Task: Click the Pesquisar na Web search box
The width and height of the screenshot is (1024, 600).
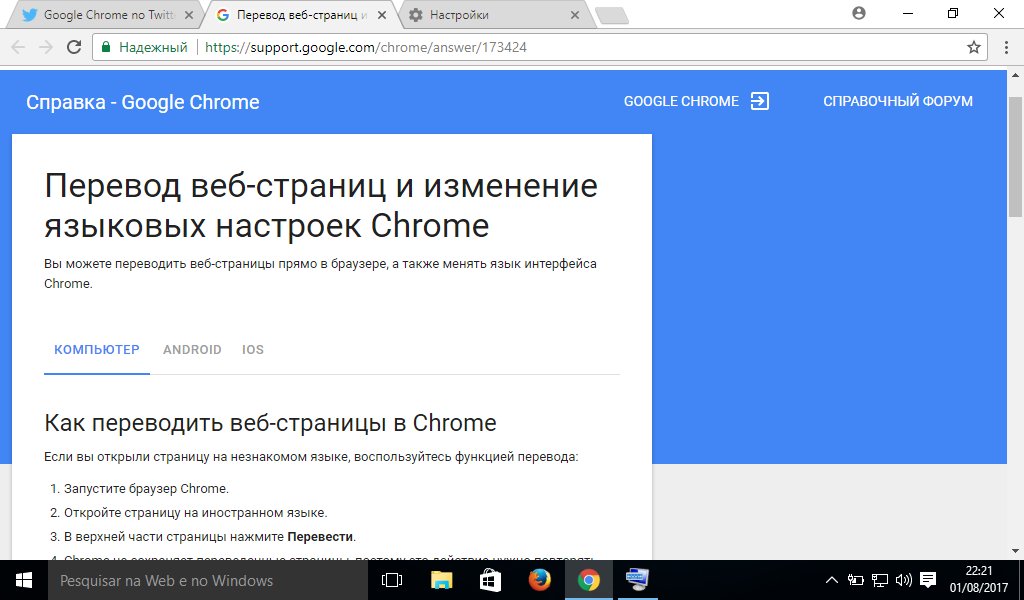Action: click(208, 580)
